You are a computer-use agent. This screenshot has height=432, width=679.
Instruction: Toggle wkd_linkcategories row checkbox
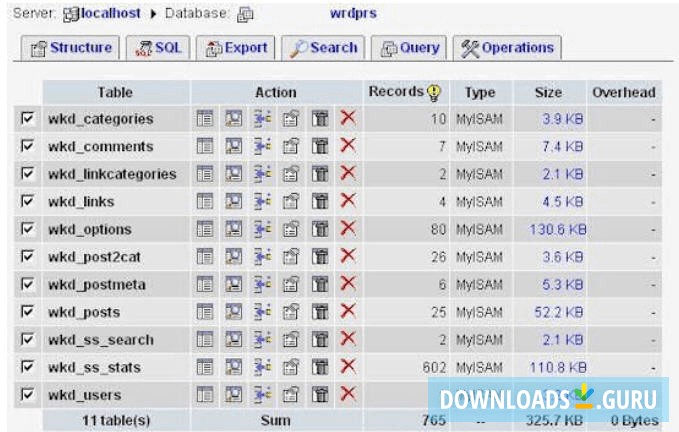pyautogui.click(x=27, y=174)
